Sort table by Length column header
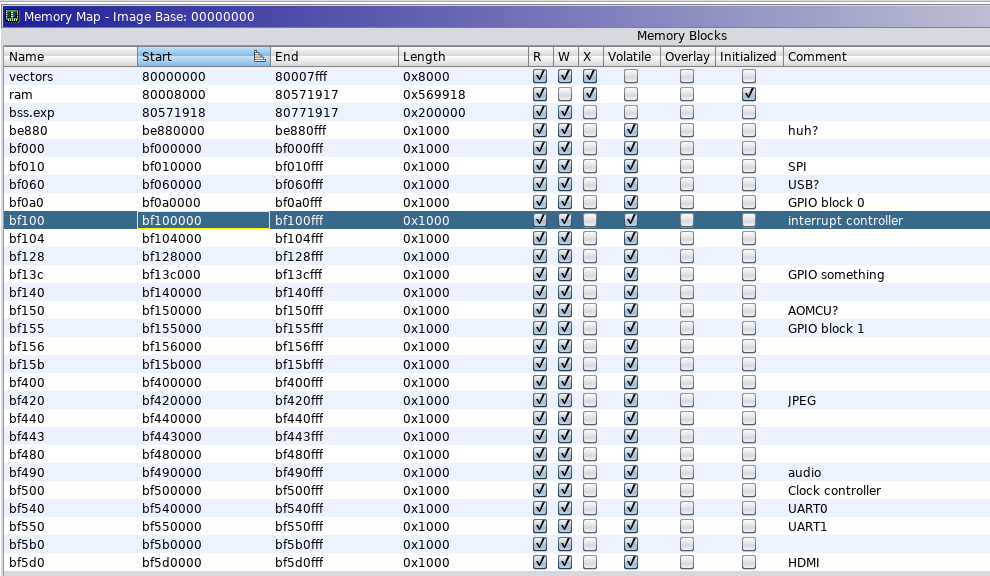Screen dimensions: 990x576 (x=462, y=57)
